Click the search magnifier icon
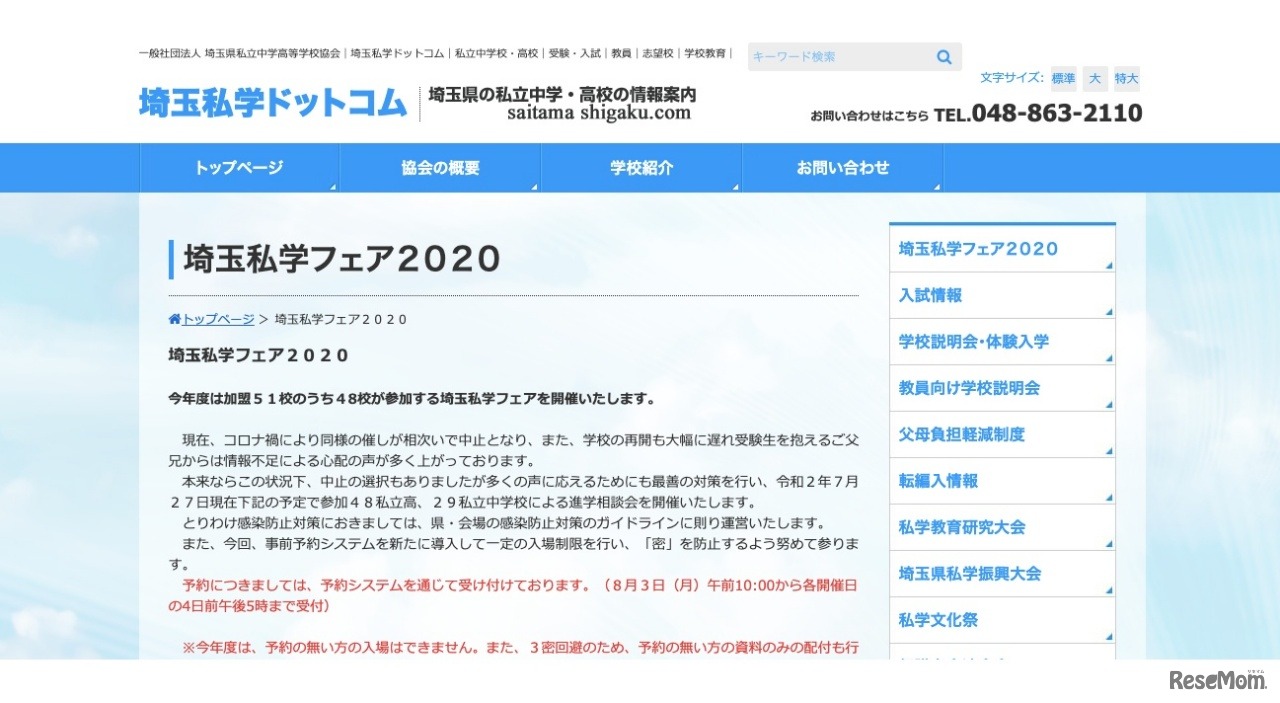This screenshot has width=1280, height=703. point(943,57)
